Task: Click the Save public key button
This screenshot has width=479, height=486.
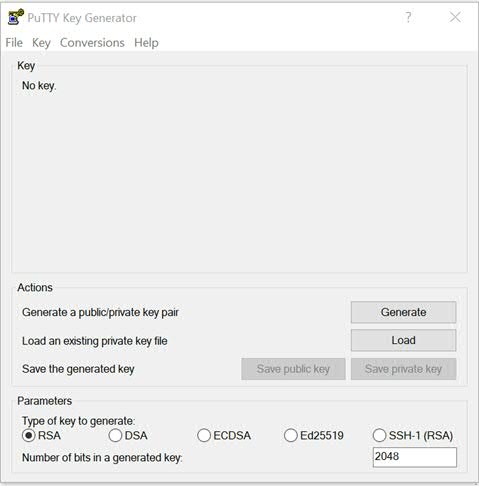Action: [293, 369]
